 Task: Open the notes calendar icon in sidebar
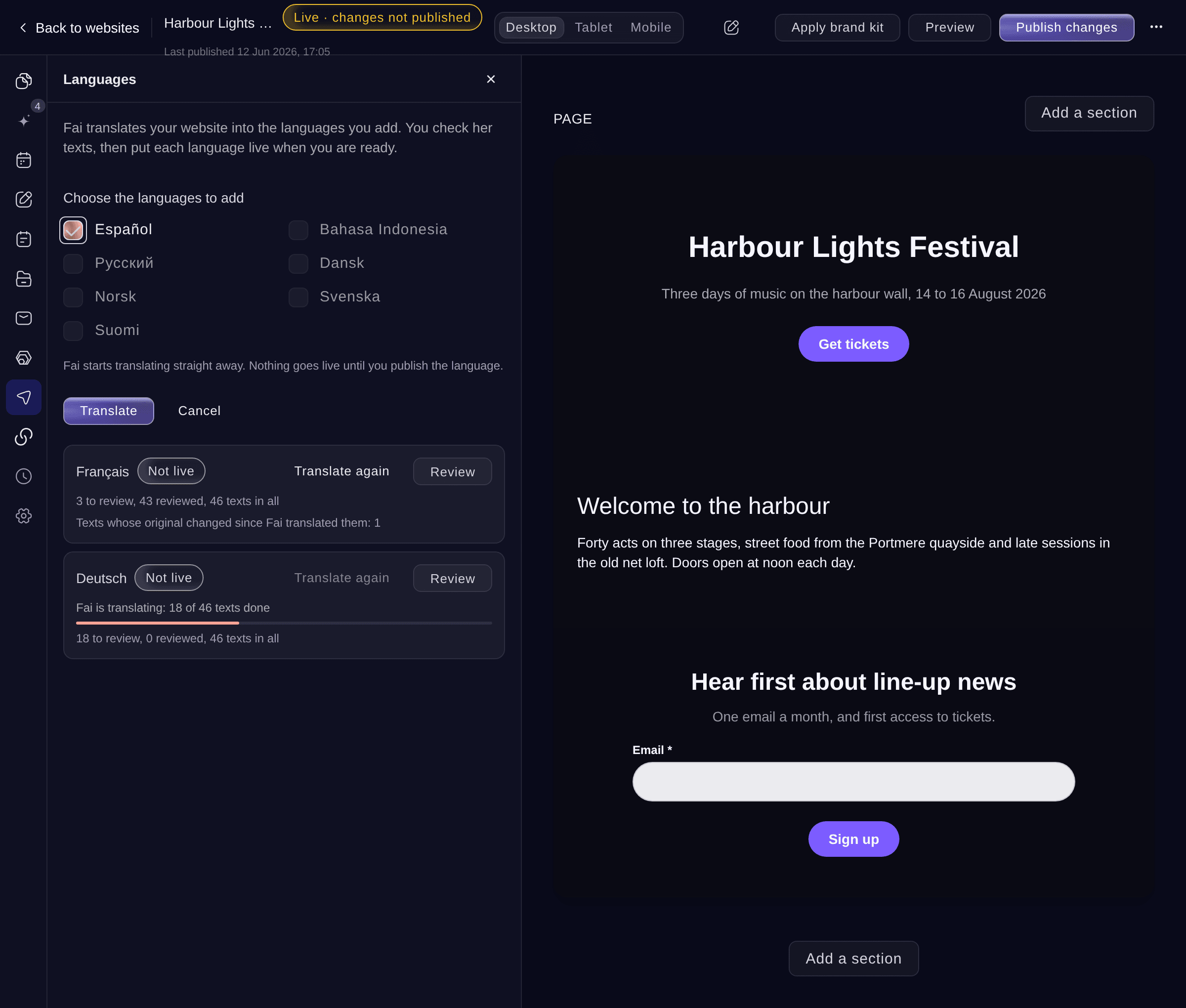(23, 239)
